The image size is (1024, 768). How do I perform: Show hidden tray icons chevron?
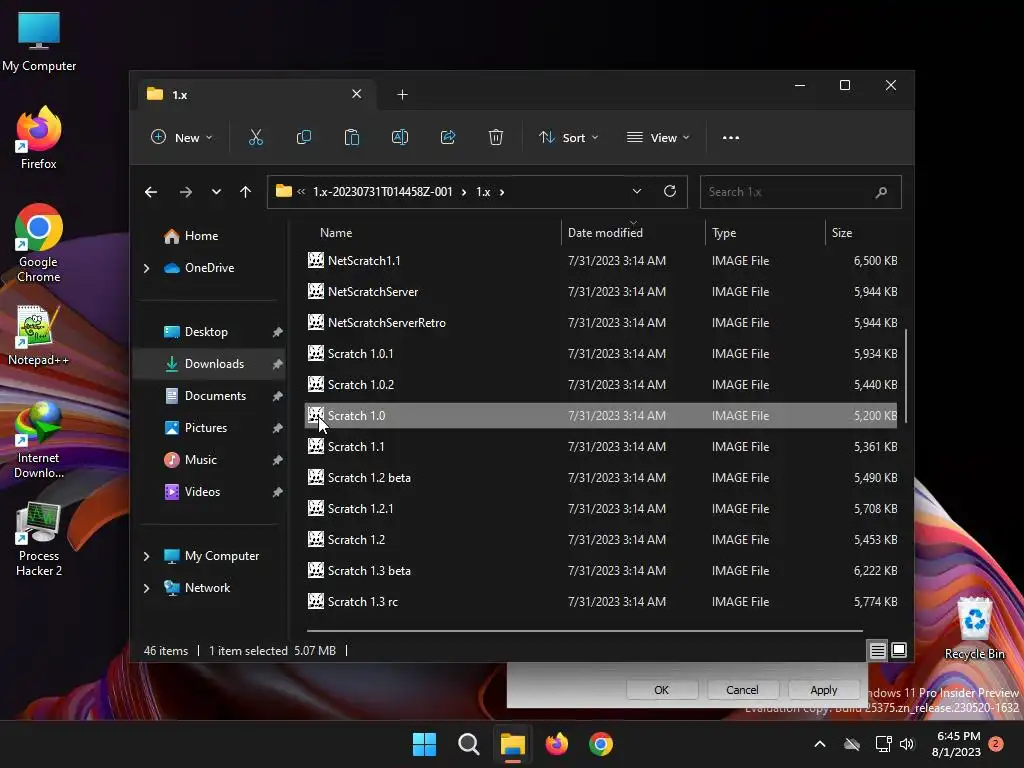(x=820, y=744)
